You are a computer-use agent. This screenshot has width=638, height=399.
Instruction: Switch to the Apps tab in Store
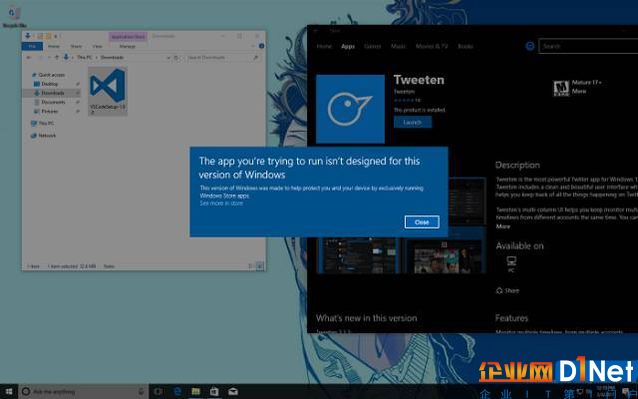[348, 46]
